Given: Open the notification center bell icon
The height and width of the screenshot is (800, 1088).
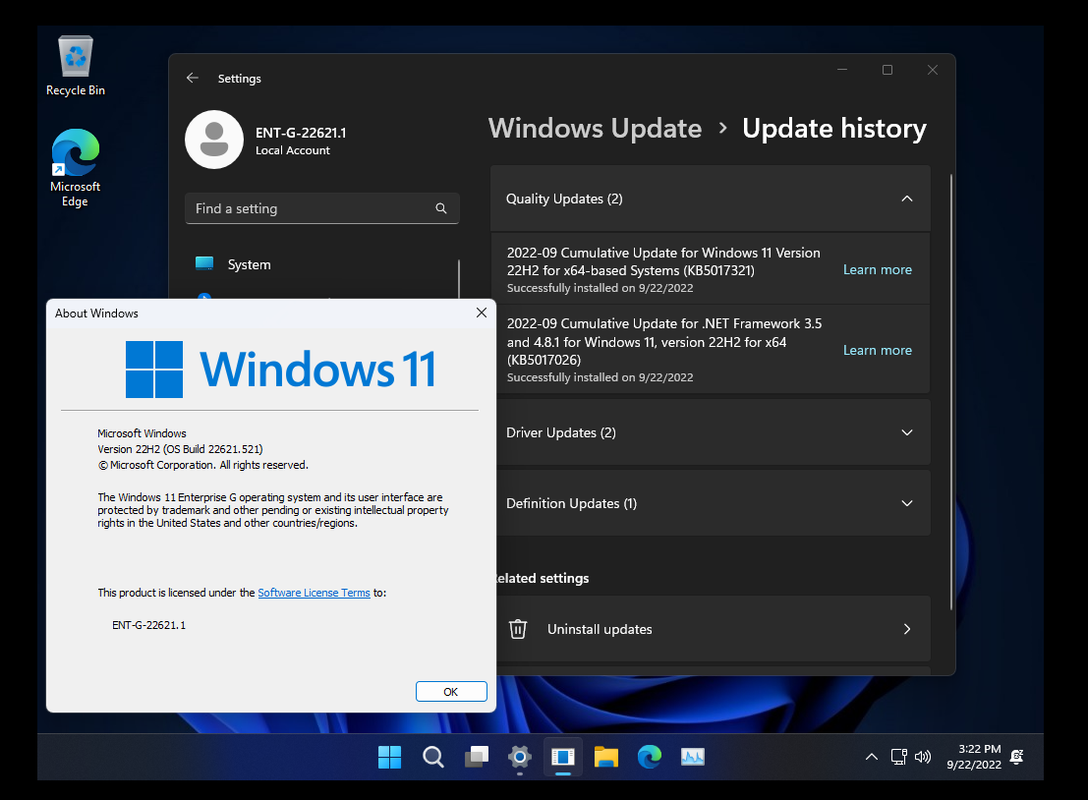Looking at the screenshot, I should (x=1017, y=756).
